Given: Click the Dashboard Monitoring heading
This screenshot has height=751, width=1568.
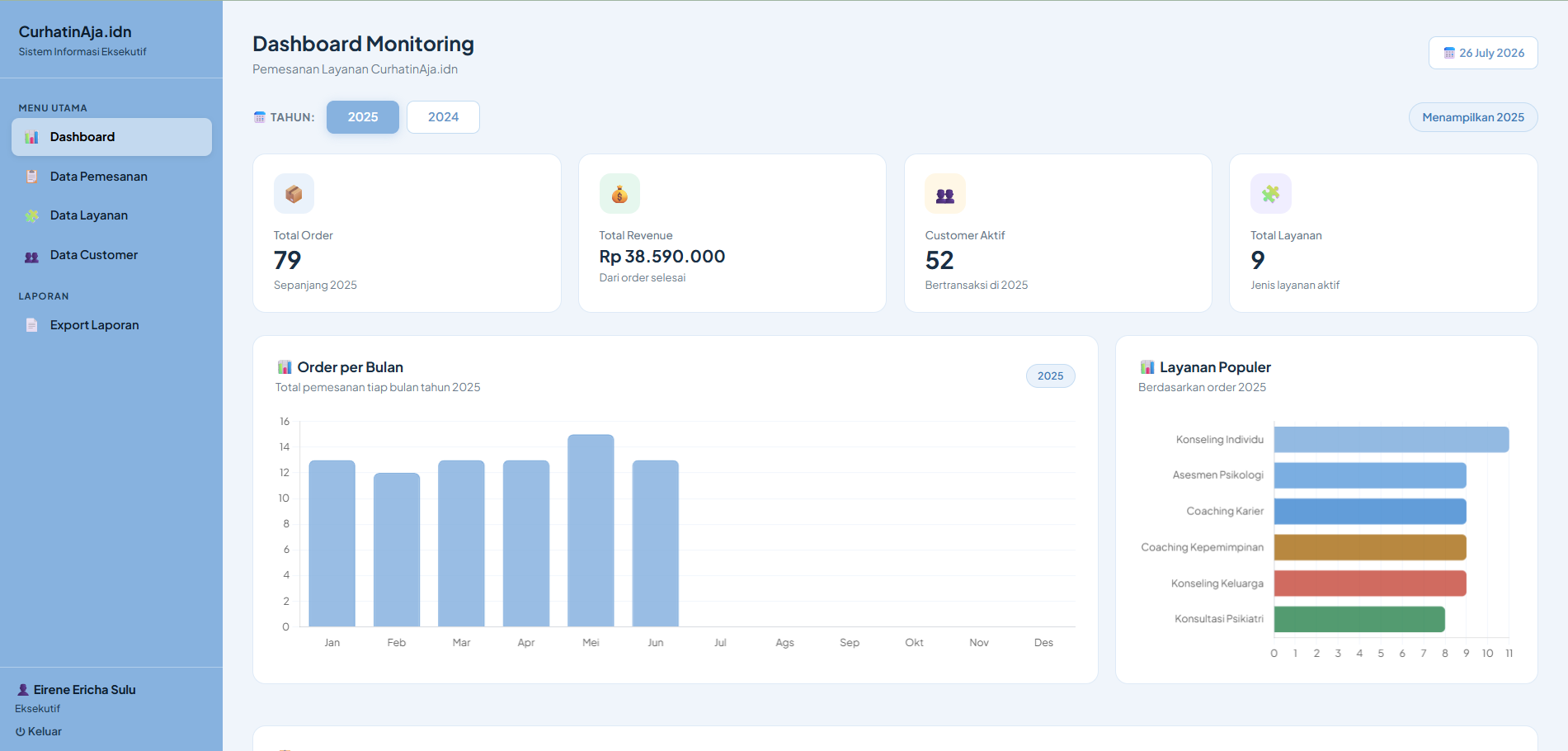Looking at the screenshot, I should pos(363,44).
